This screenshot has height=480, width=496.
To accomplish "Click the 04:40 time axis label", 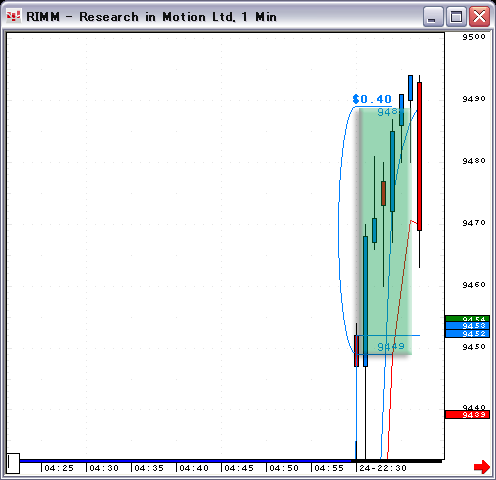I will click(194, 468).
